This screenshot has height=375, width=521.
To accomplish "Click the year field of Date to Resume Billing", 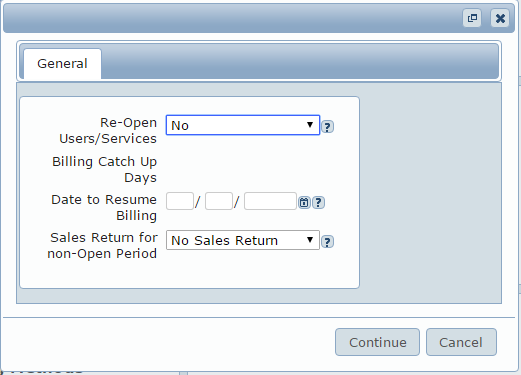I will [x=270, y=201].
